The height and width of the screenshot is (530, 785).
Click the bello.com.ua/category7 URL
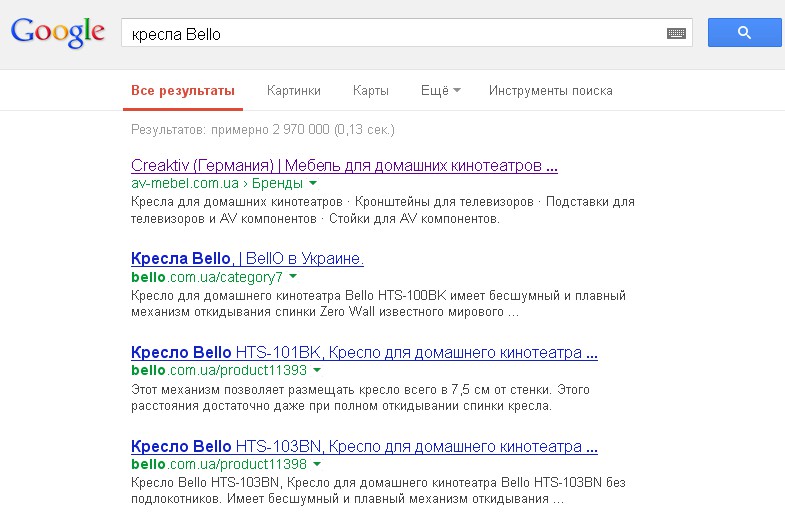[207, 277]
